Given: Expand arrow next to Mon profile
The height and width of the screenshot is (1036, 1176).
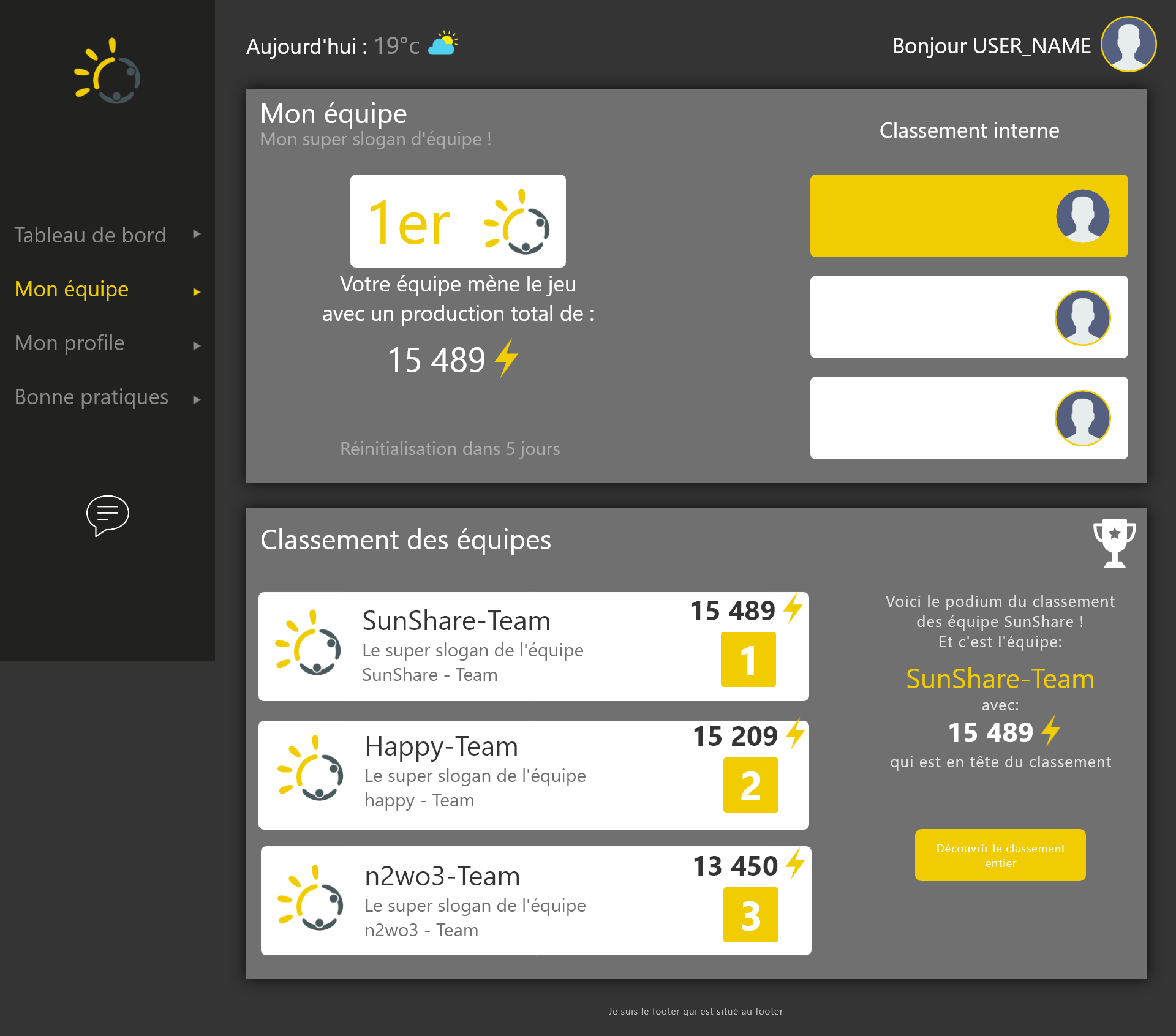Looking at the screenshot, I should point(197,346).
